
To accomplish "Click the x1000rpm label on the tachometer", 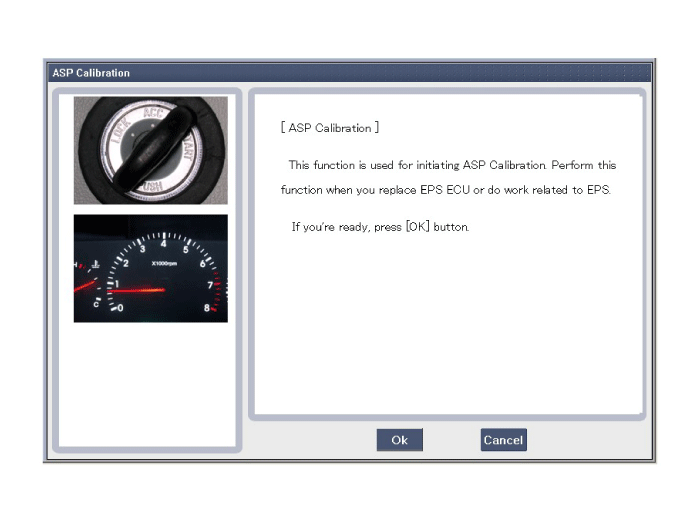I will (164, 264).
